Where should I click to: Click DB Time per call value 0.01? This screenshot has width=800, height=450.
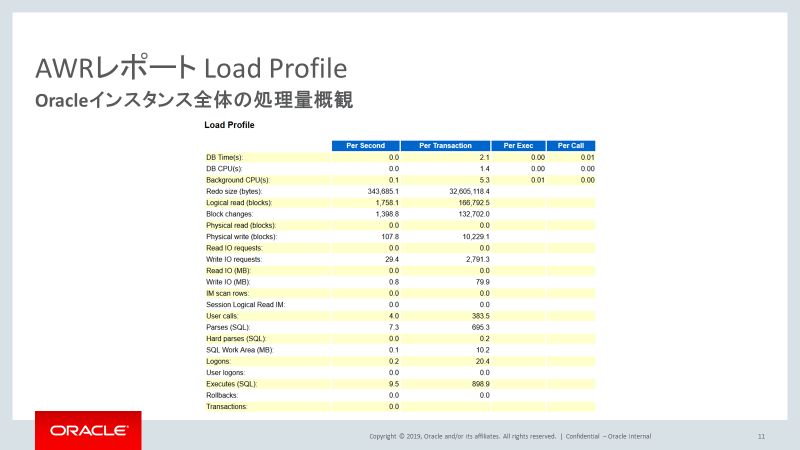point(588,158)
